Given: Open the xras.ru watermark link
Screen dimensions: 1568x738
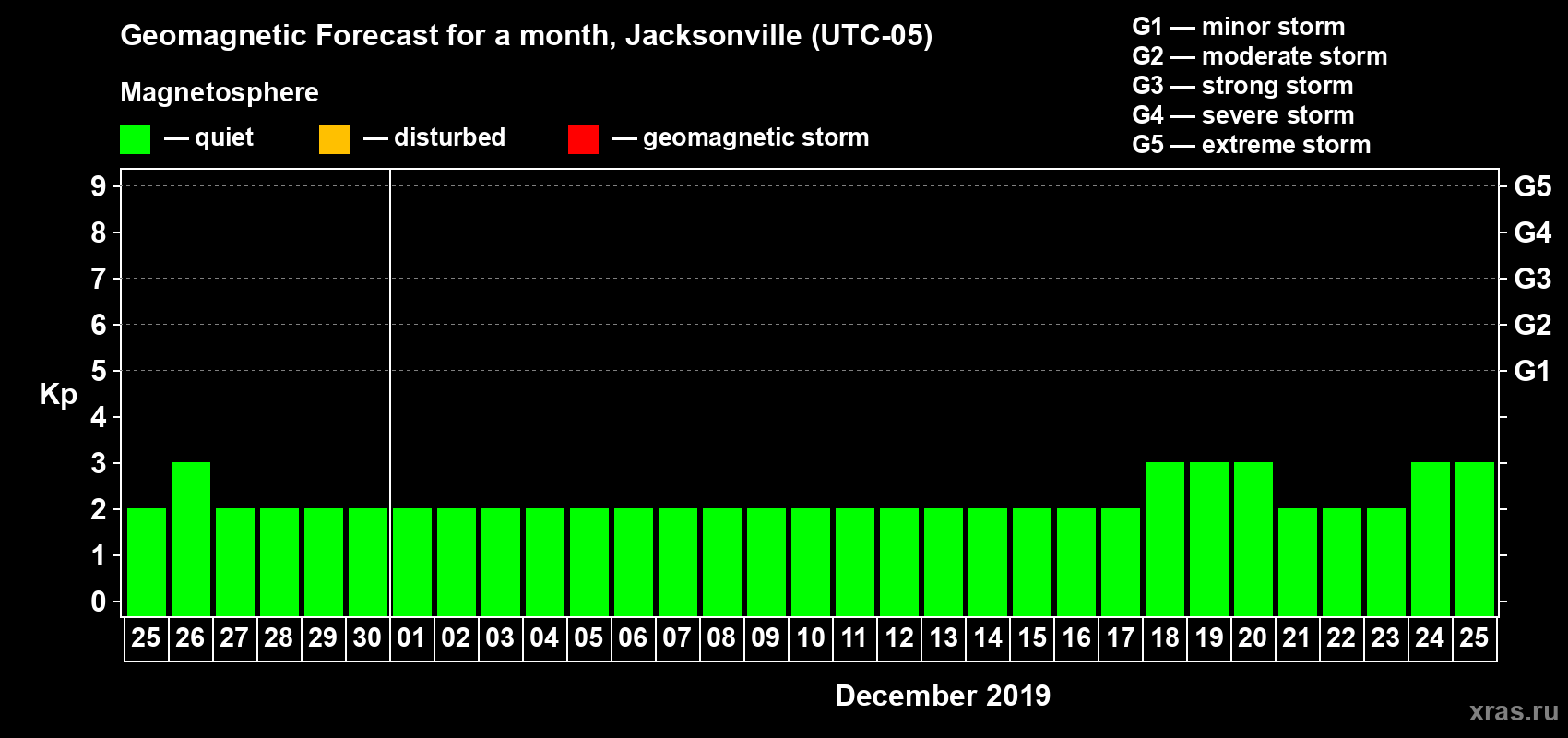Looking at the screenshot, I should click(1514, 711).
